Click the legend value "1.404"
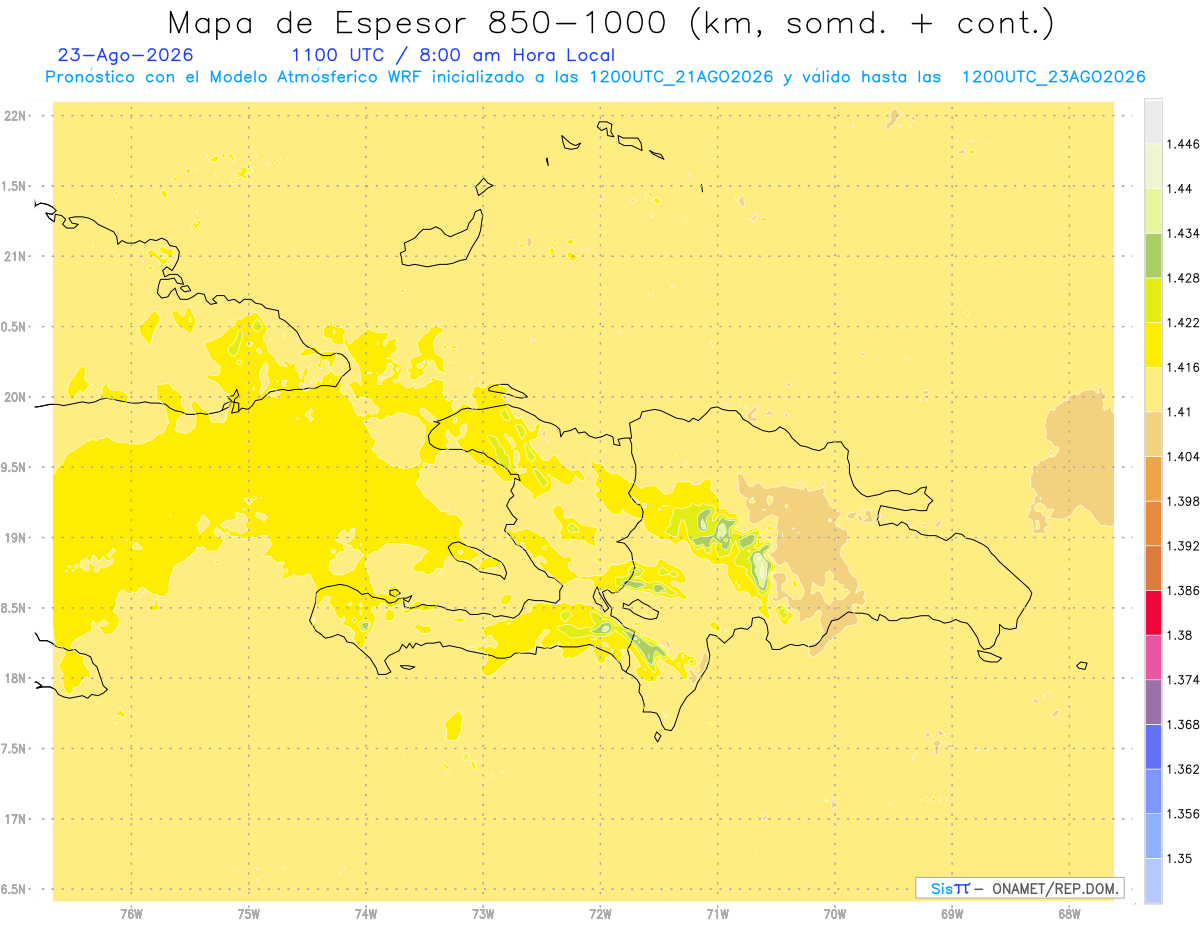1200x927 pixels. [1183, 456]
